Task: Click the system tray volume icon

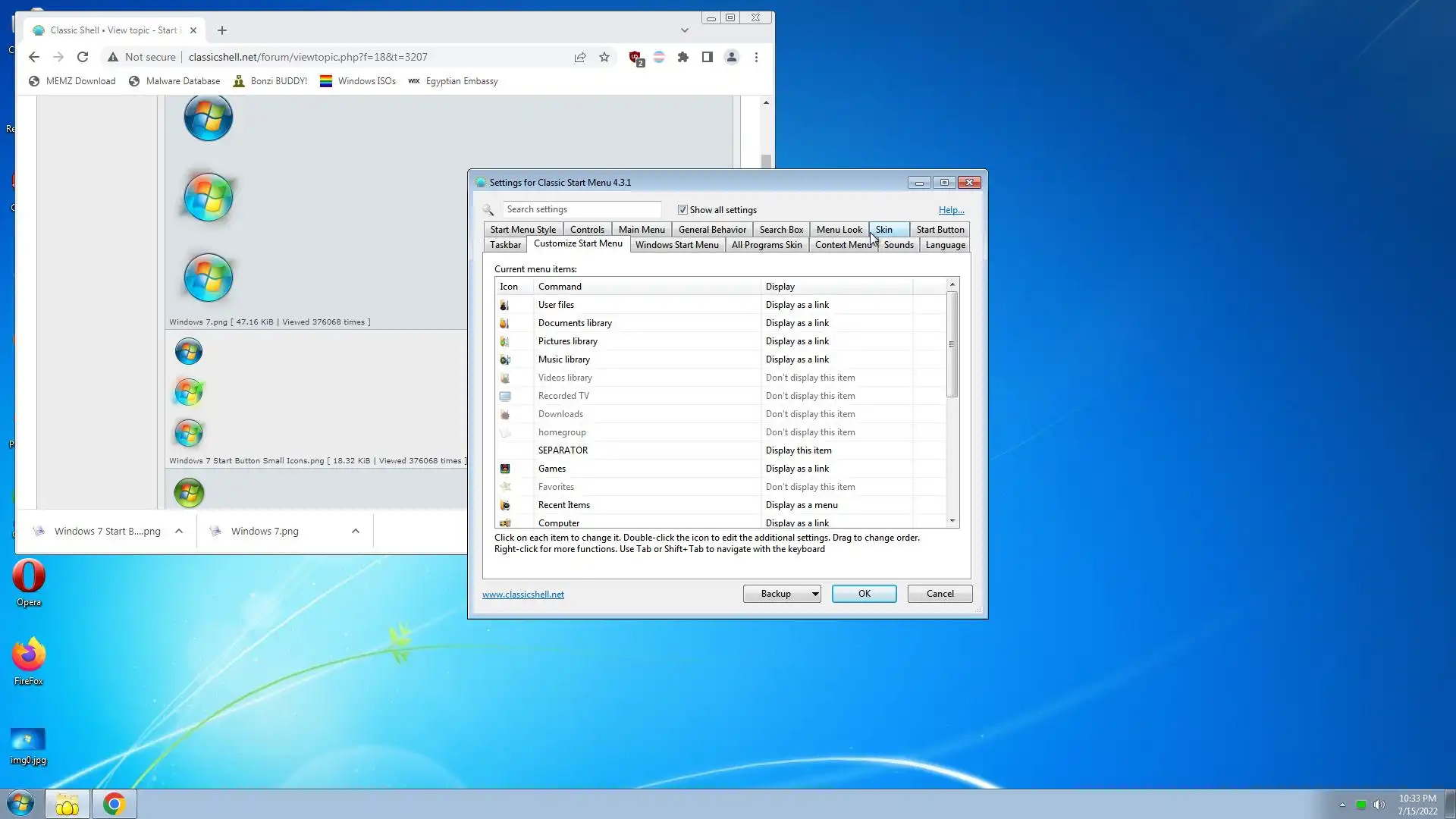Action: 1379,805
